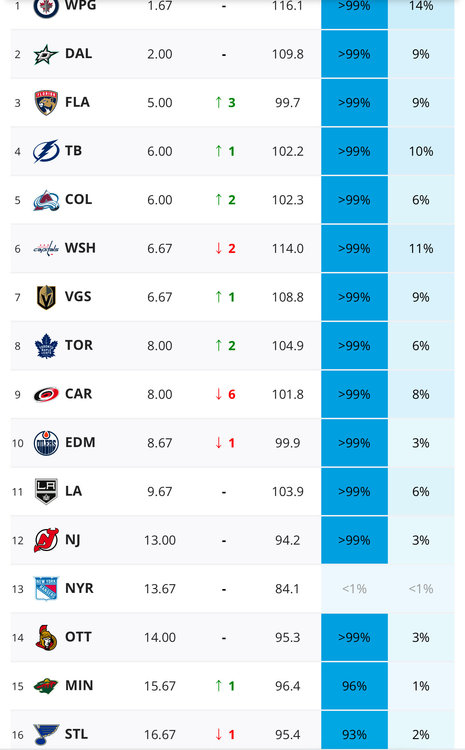Click the <1% playoff odds for NYR
Image resolution: width=465 pixels, height=750 pixels.
tap(354, 589)
